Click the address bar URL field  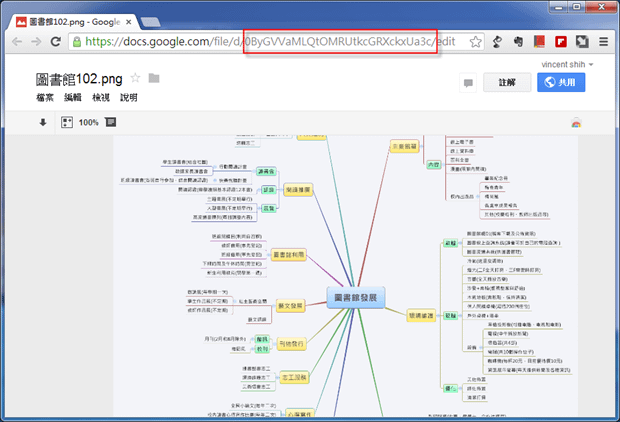click(275, 42)
